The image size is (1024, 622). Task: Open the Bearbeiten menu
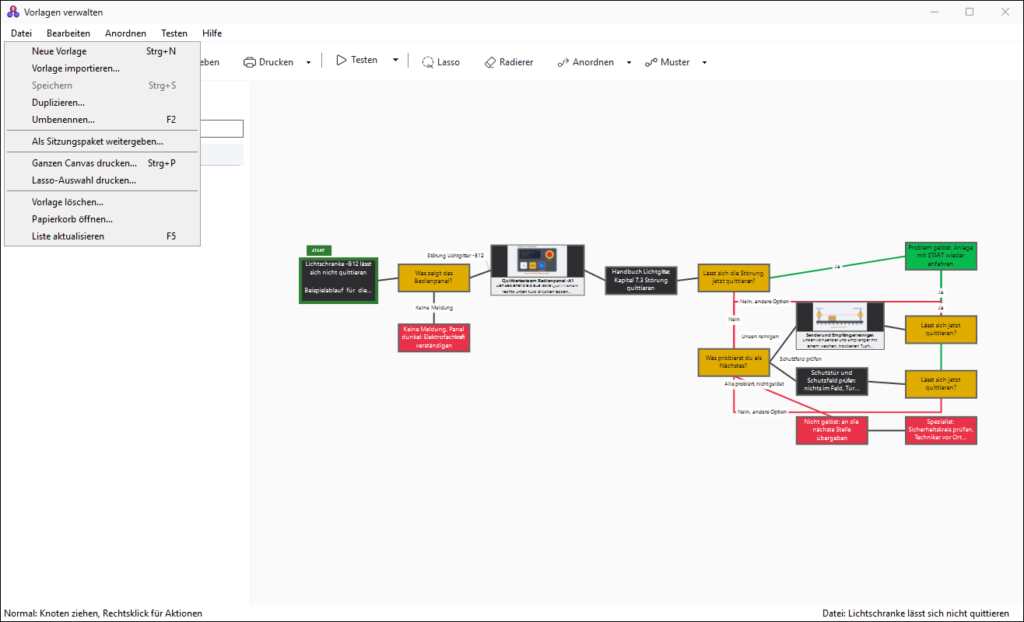pyautogui.click(x=68, y=33)
